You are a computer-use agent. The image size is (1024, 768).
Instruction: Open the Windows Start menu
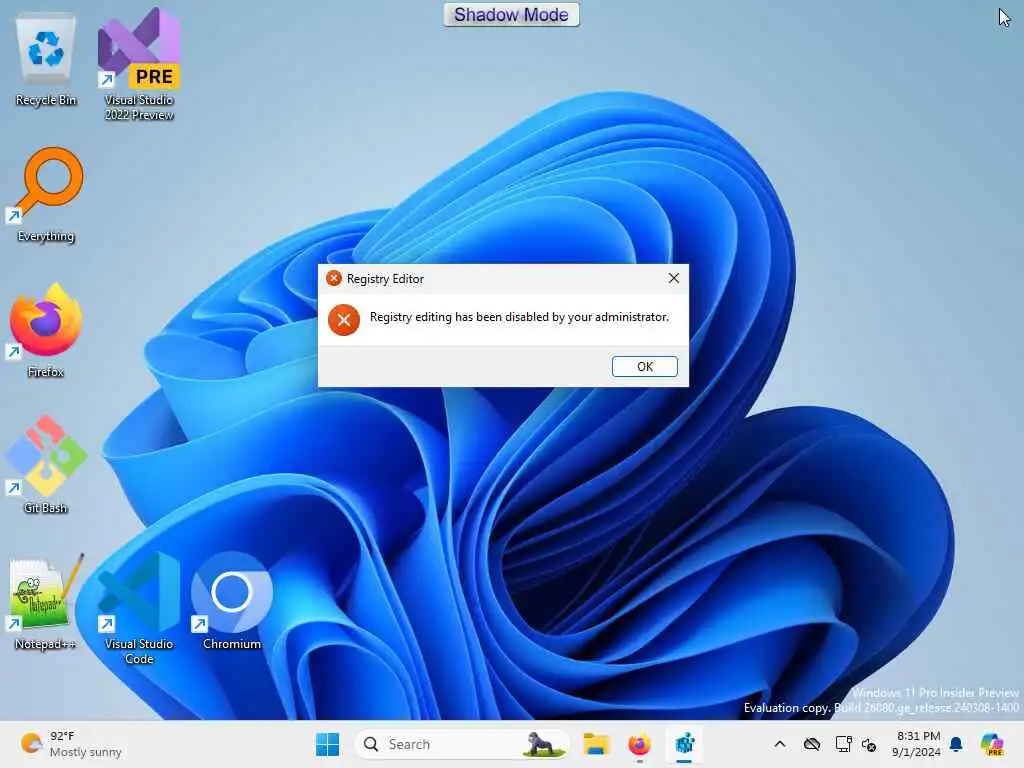point(327,744)
